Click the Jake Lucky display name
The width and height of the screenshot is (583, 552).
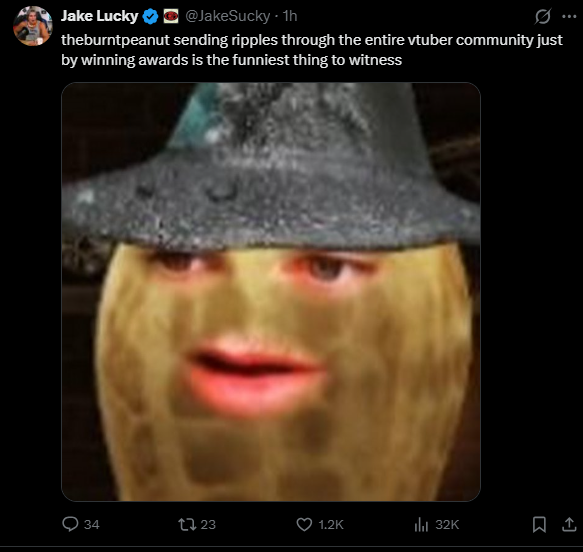click(x=100, y=16)
